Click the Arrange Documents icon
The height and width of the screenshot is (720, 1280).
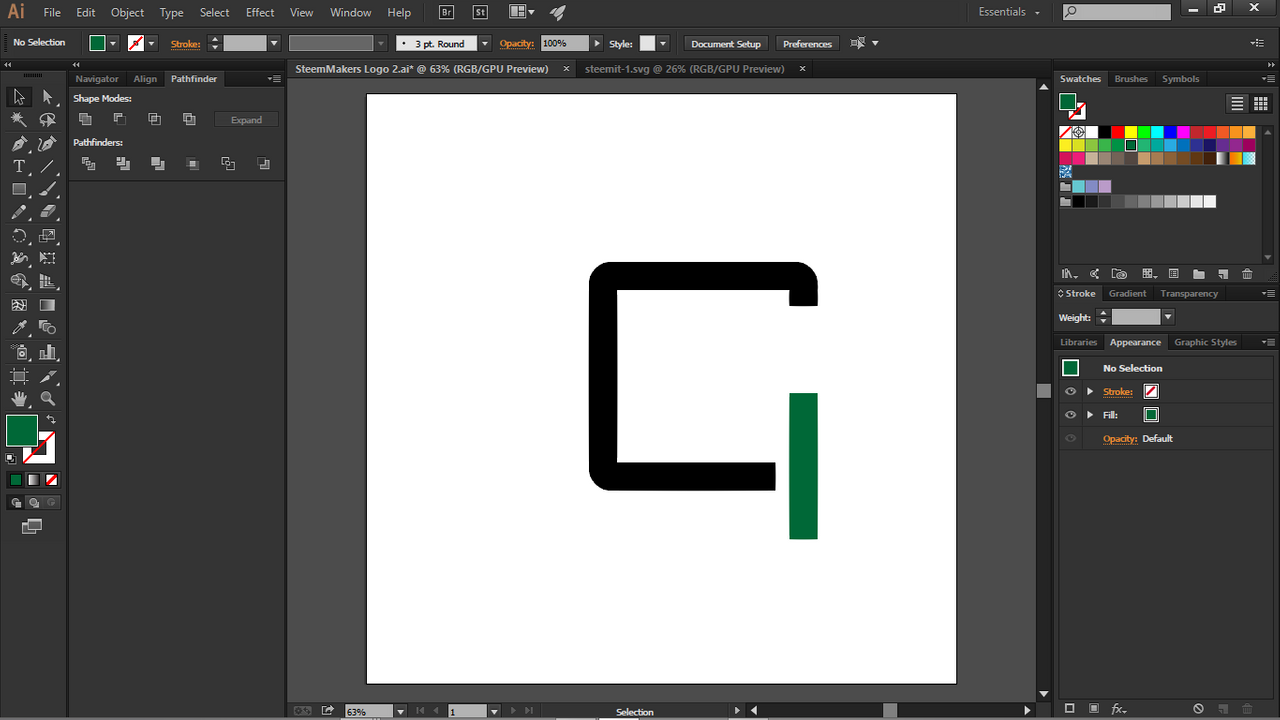(521, 12)
